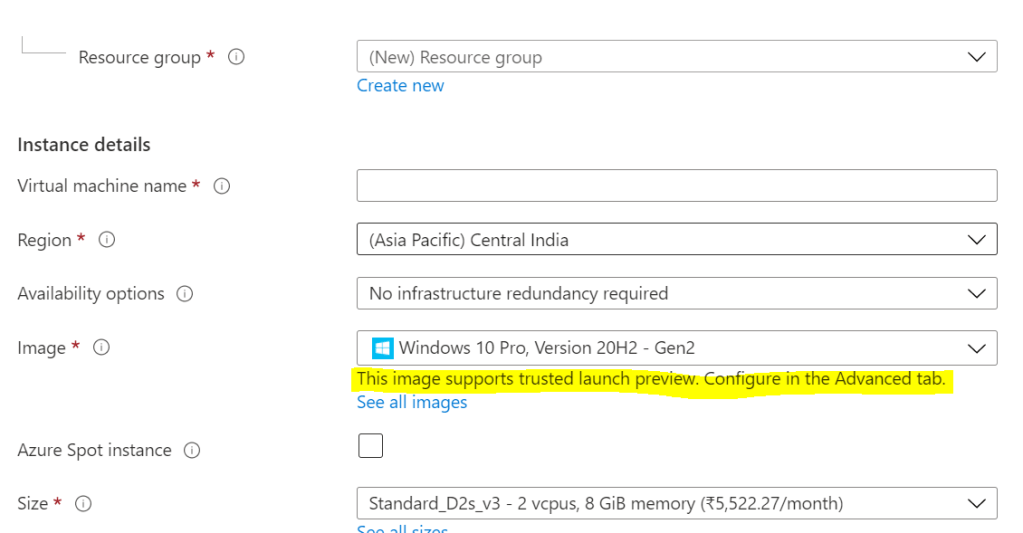Click the info icon beside Resource group
The image size is (1023, 533).
pos(236,58)
